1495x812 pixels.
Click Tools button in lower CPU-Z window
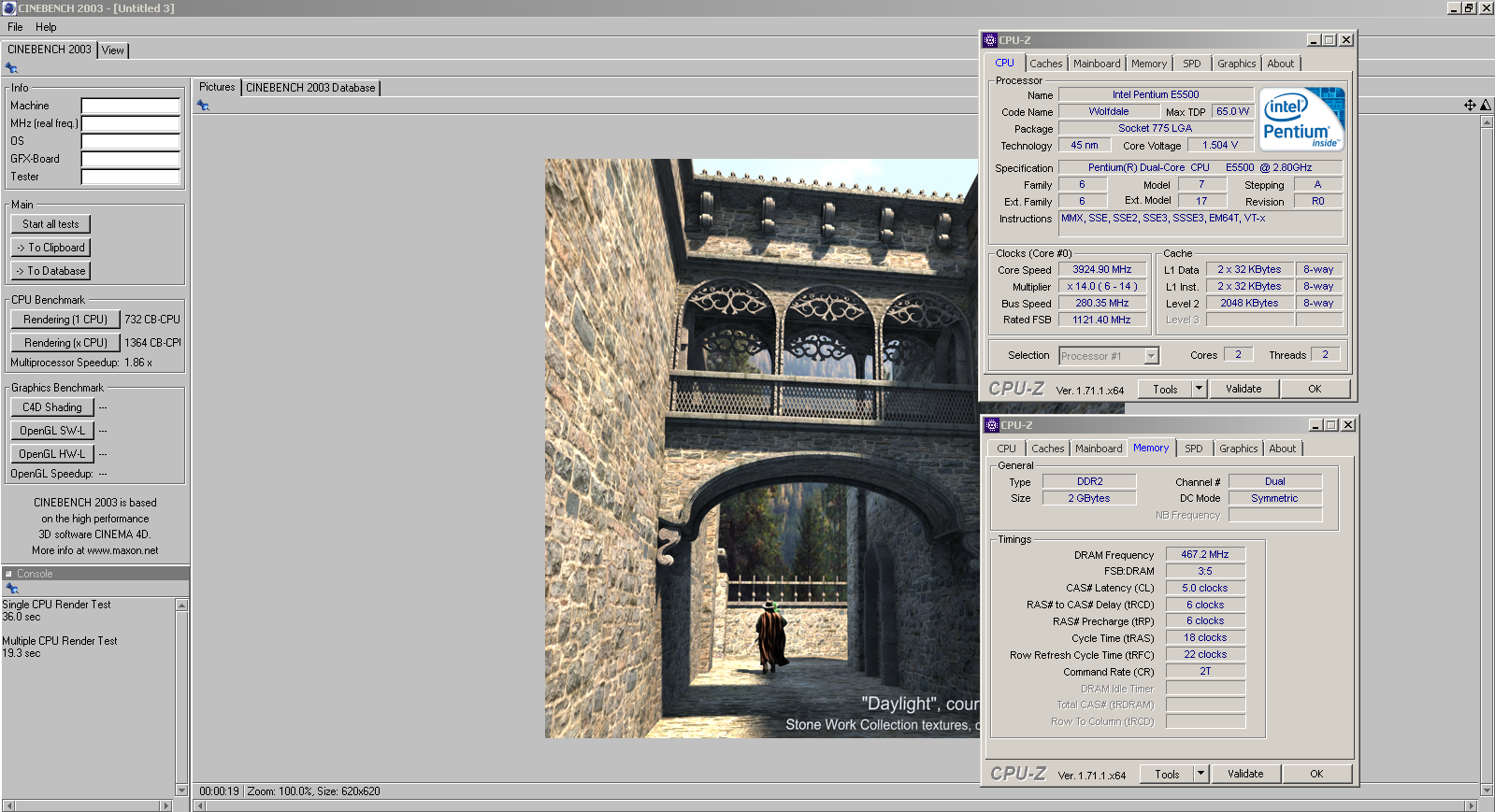[x=1167, y=775]
